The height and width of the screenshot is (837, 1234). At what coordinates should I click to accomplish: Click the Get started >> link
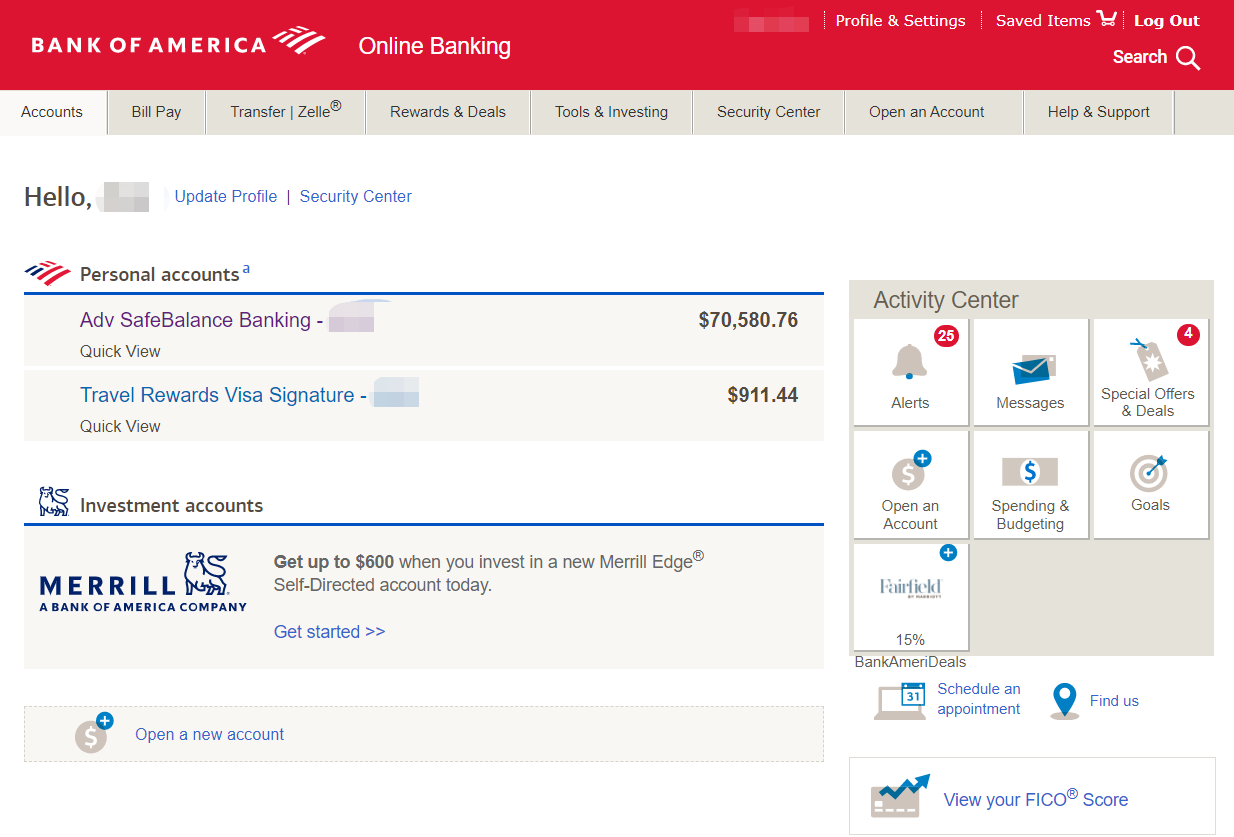point(330,632)
